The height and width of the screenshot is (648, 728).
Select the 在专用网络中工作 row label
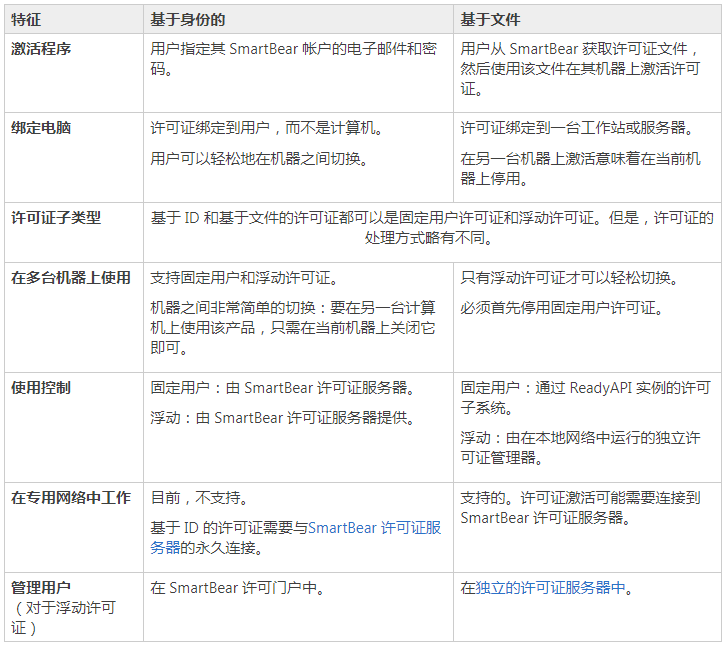coord(71,498)
